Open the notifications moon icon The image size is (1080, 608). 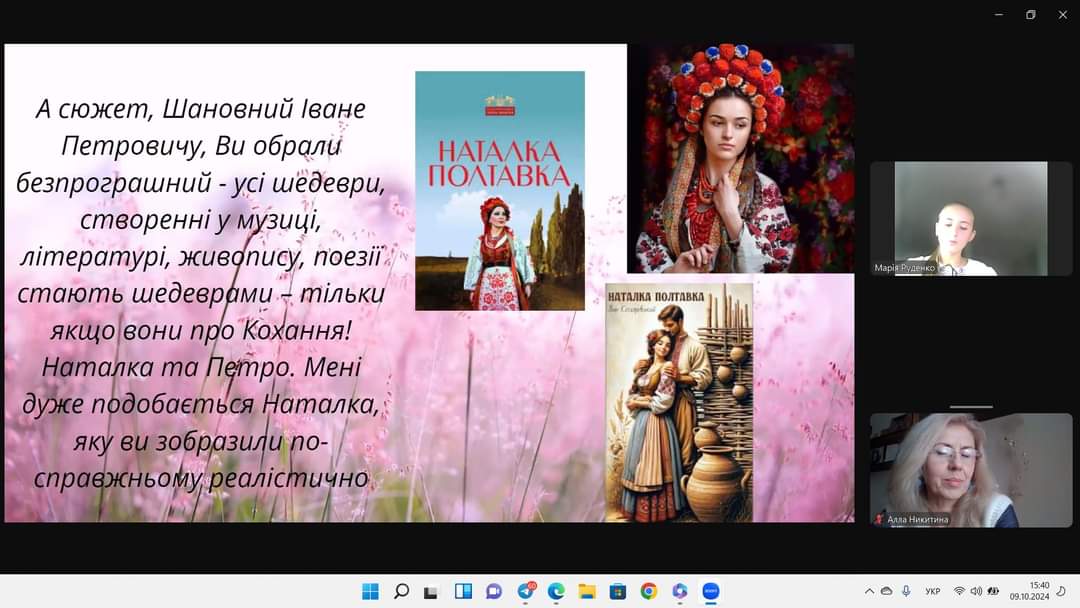(x=1061, y=591)
